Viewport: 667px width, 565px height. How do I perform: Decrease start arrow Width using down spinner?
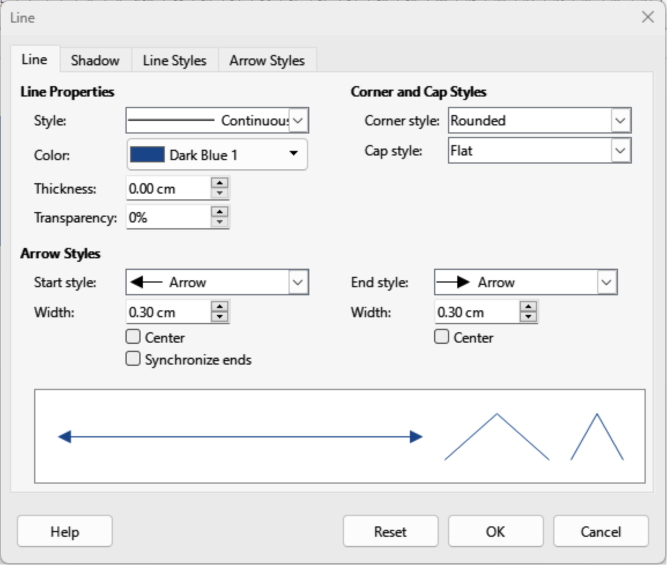[x=220, y=318]
